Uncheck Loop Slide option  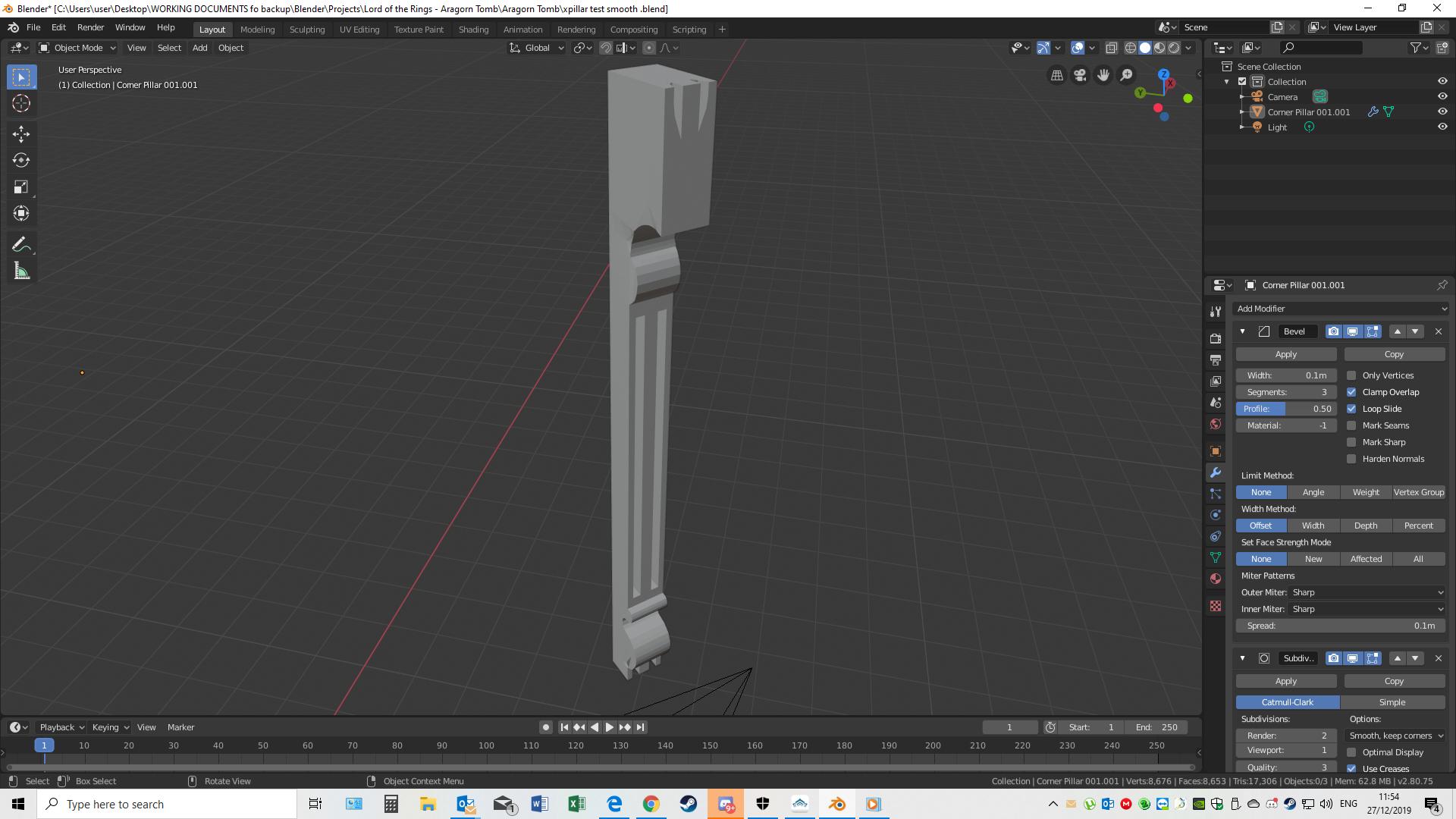(1351, 409)
